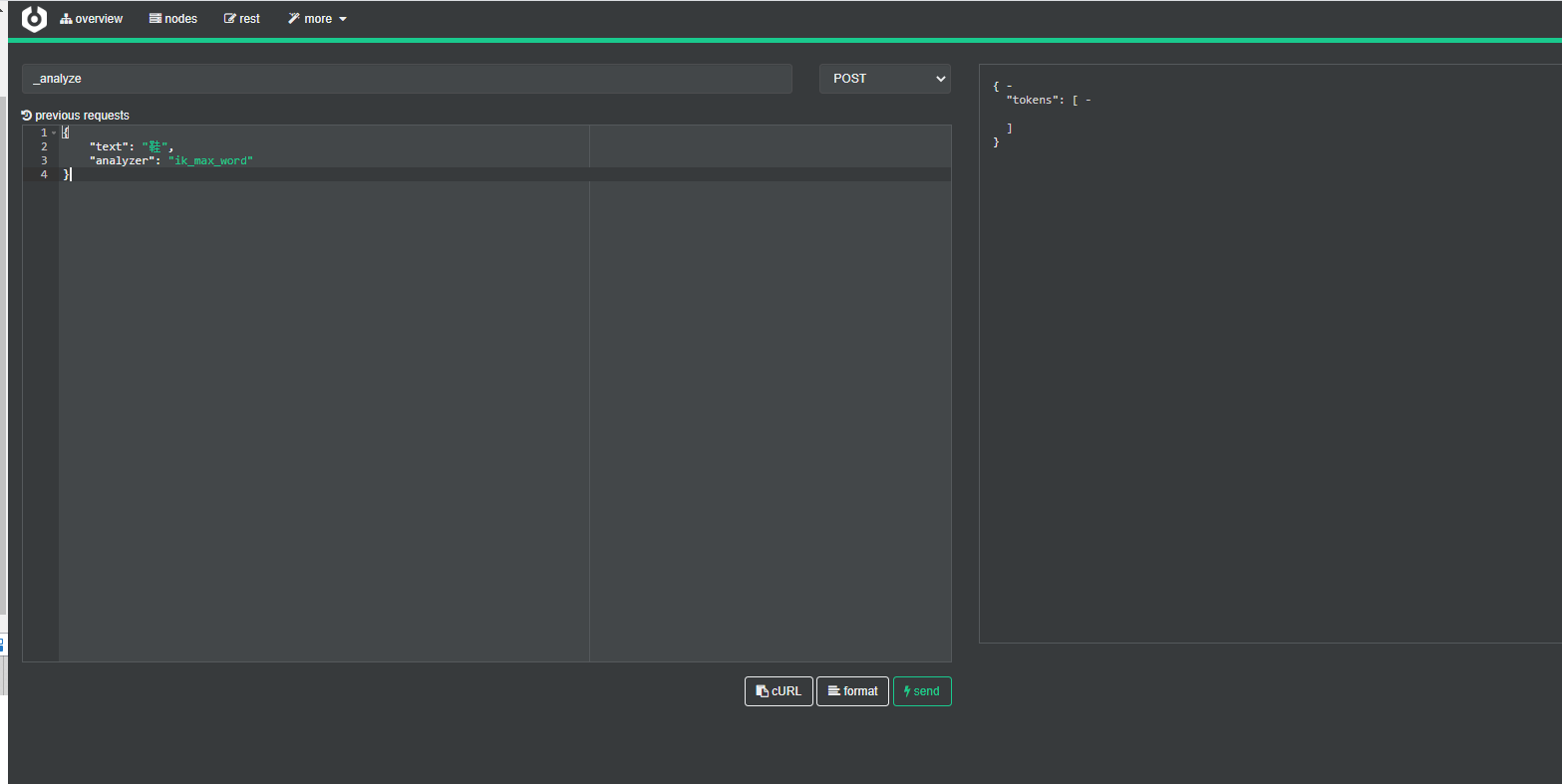The image size is (1562, 784).
Task: Expand the more menu chevron
Action: (x=343, y=18)
